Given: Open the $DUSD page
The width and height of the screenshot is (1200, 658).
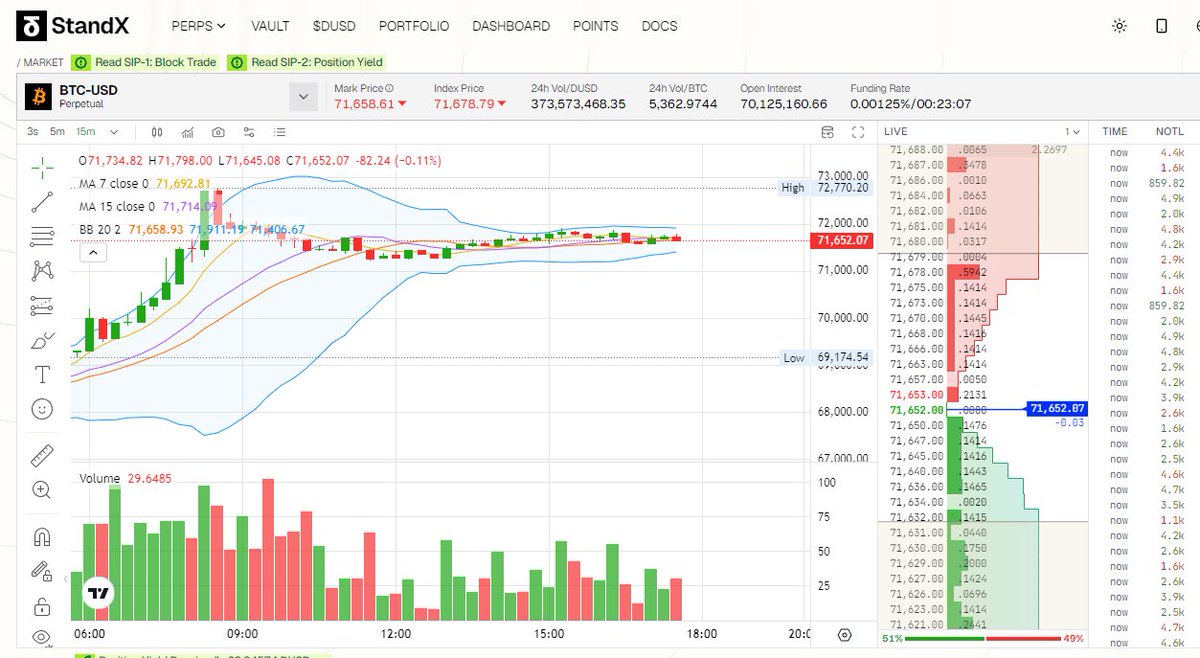Looking at the screenshot, I should [x=334, y=26].
